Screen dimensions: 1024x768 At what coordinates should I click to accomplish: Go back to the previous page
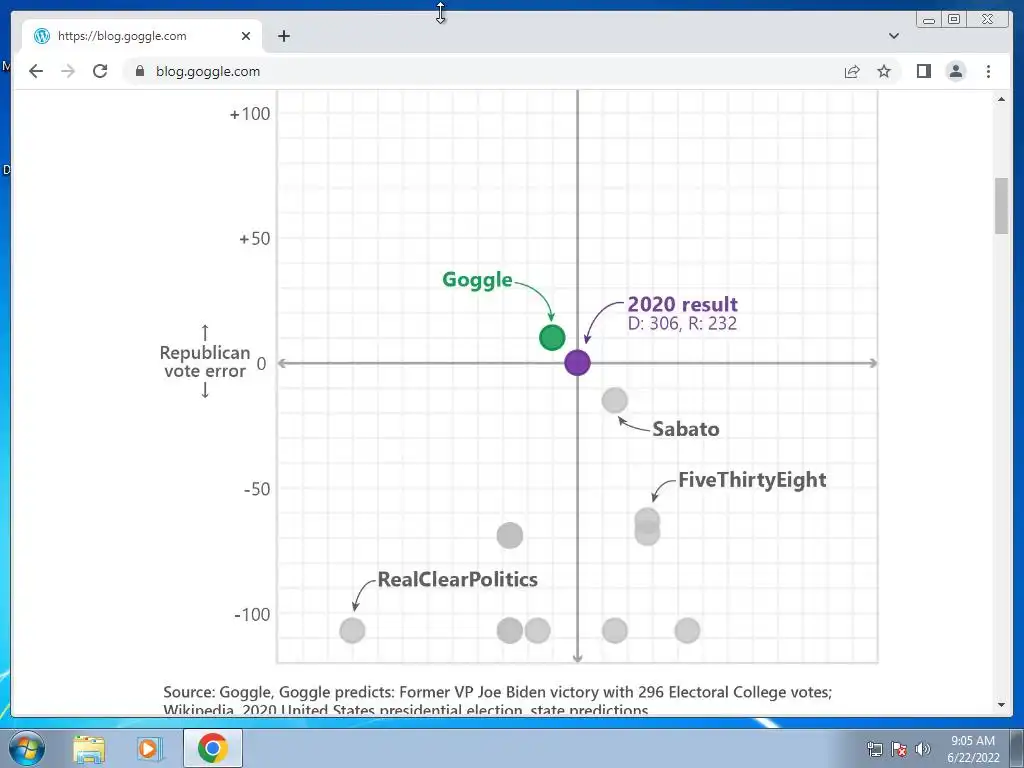36,71
